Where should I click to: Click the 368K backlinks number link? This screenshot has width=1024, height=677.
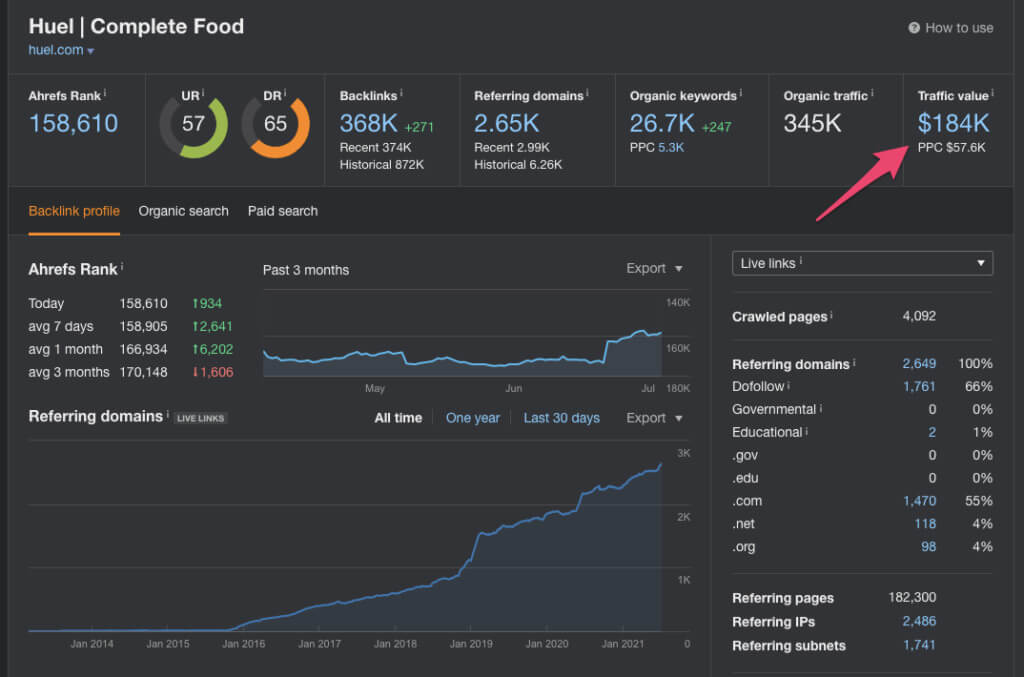pyautogui.click(x=369, y=124)
